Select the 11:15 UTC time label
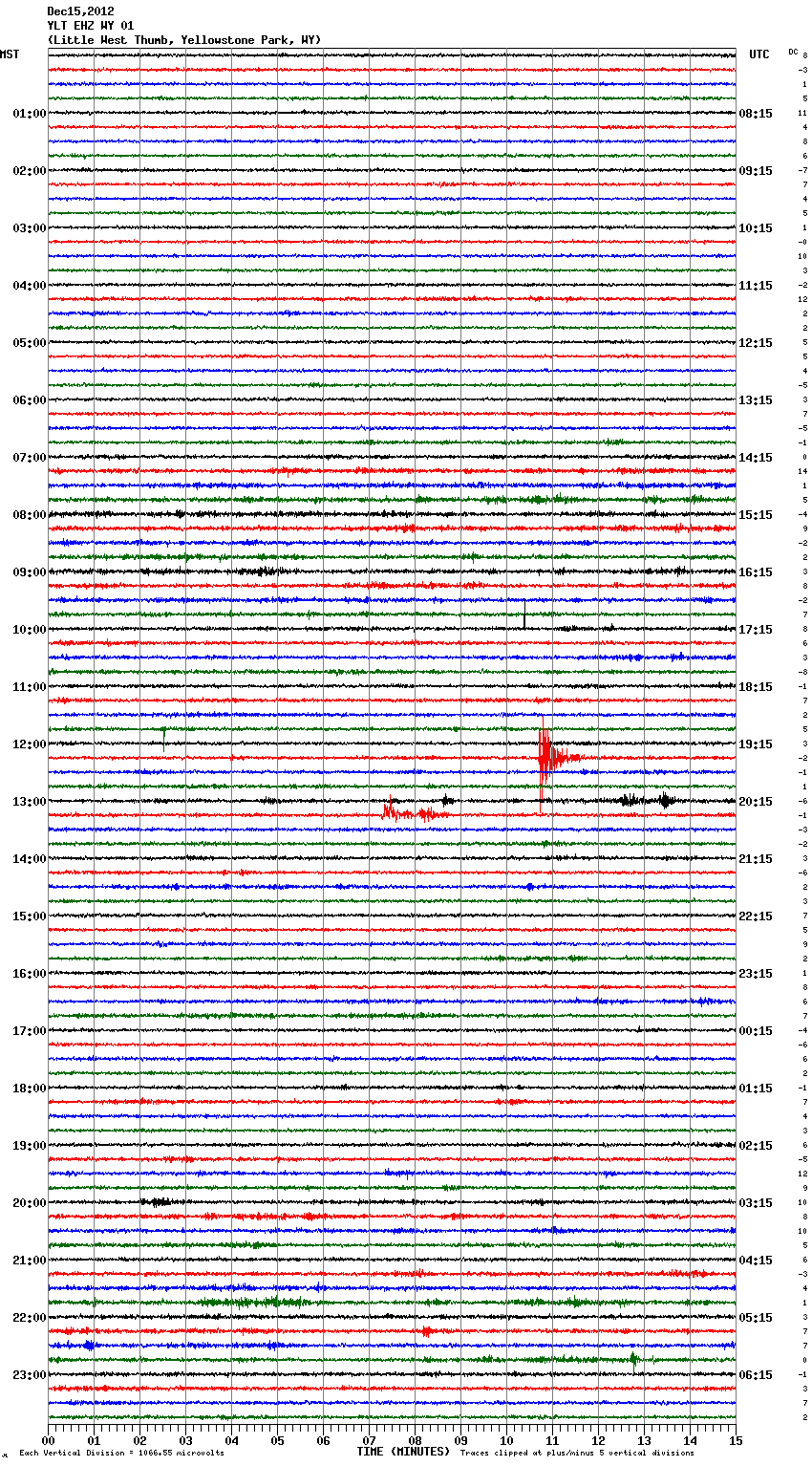812x1466 pixels. (x=756, y=286)
